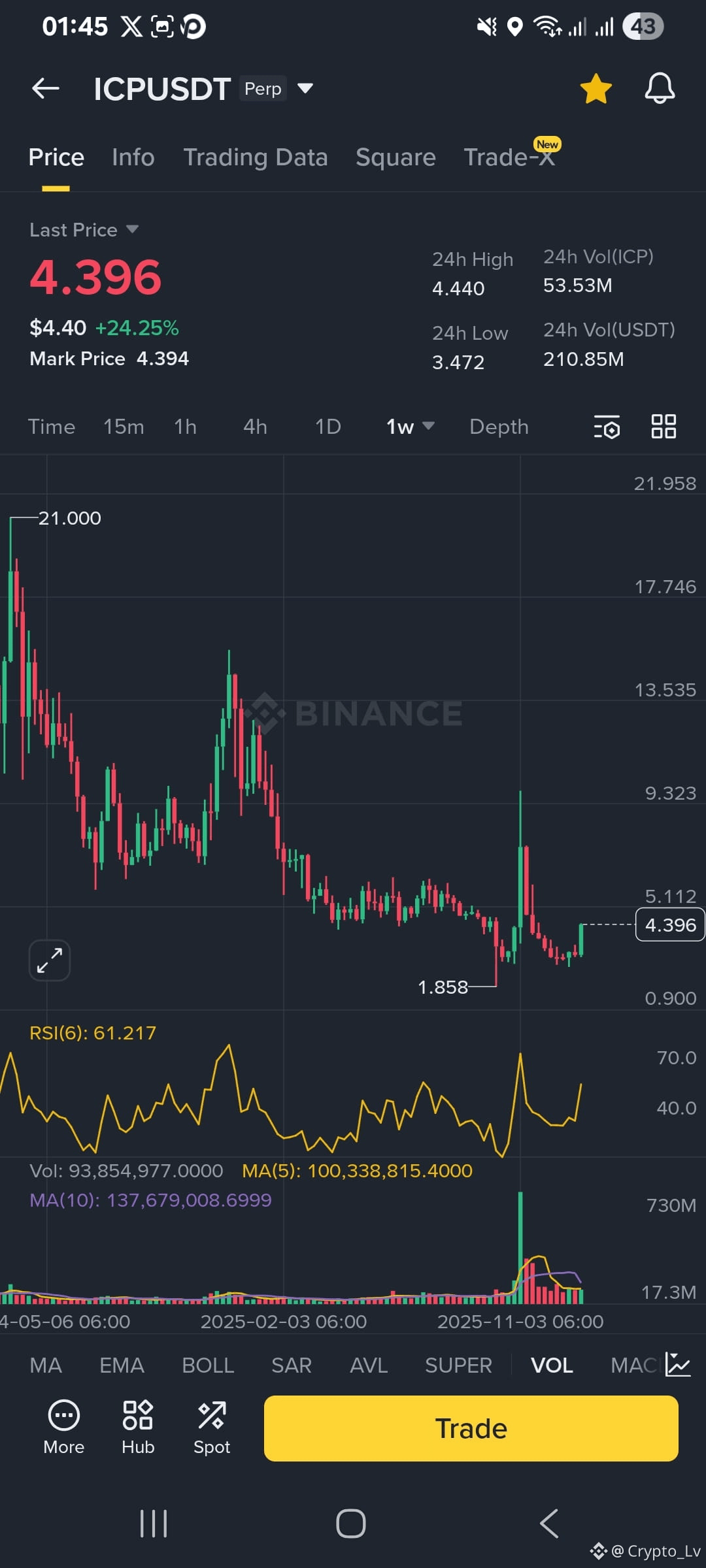Tap the 2025-02-03 06:00 date label
Image resolution: width=706 pixels, height=1568 pixels.
click(284, 1322)
